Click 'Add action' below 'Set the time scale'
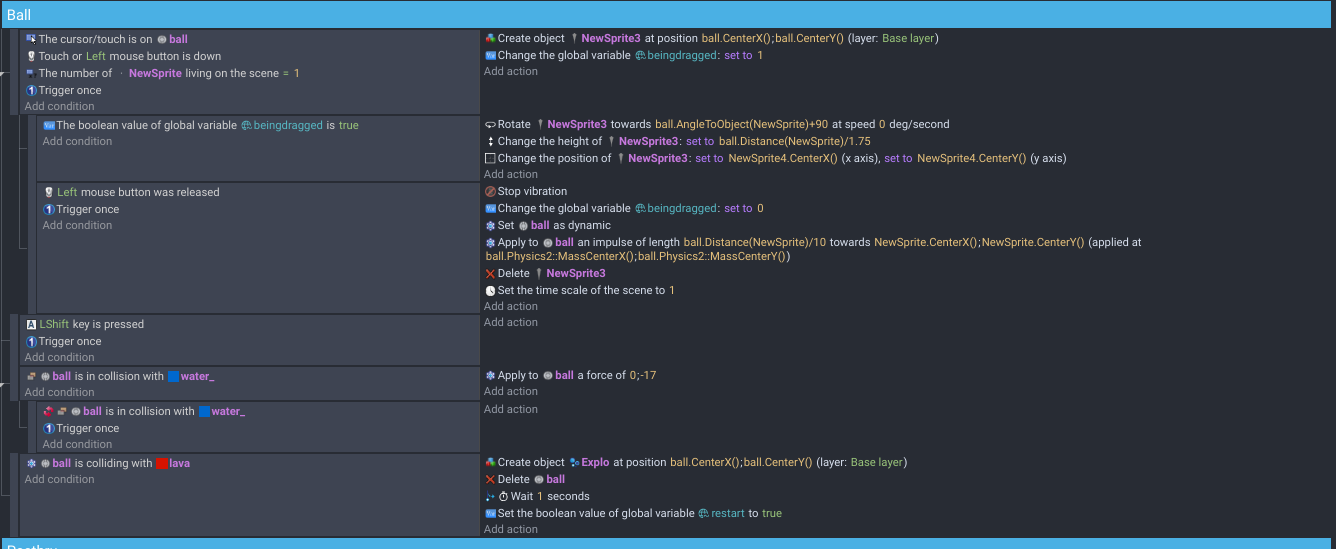 (x=511, y=306)
